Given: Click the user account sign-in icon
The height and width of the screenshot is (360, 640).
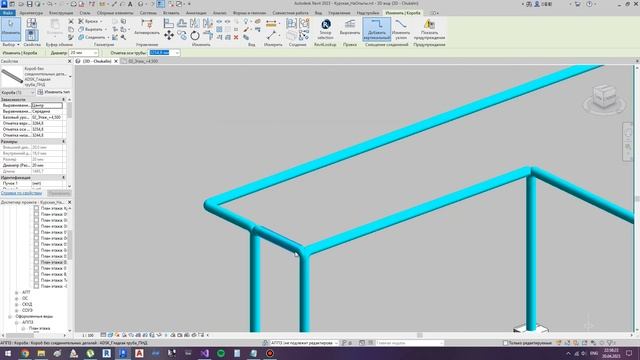Looking at the screenshot, I should [538, 4].
